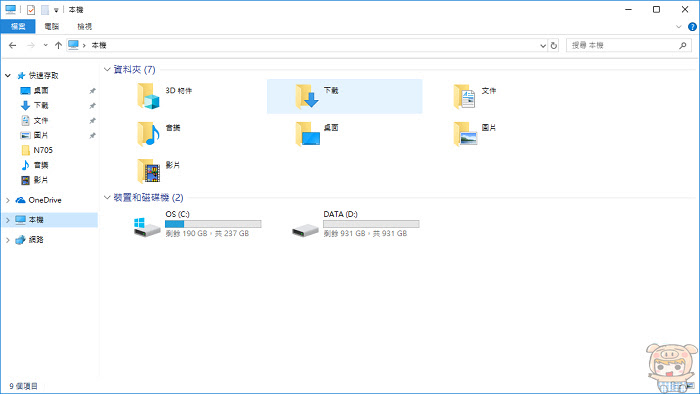Expand the 網路 tree node
Viewport: 700px width, 394px height.
click(8, 240)
